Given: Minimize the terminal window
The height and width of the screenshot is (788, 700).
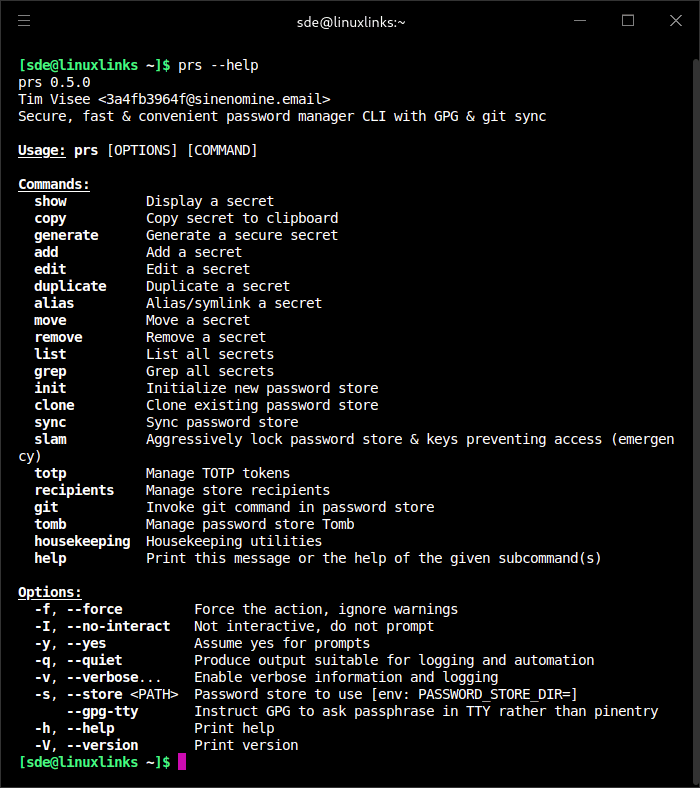Looking at the screenshot, I should click(580, 21).
